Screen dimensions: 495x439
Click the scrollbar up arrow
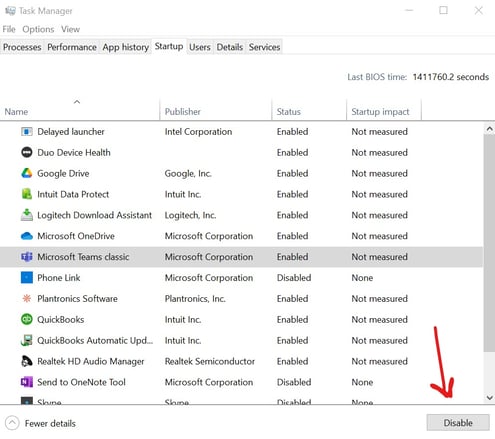click(x=489, y=129)
